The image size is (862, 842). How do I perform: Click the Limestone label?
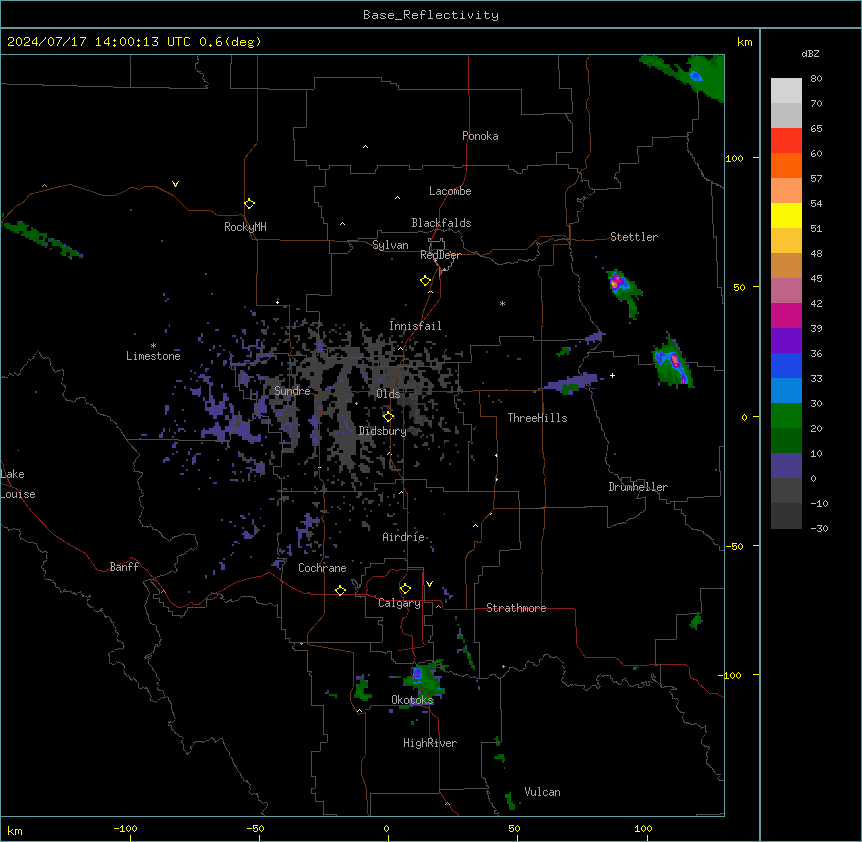pos(153,356)
